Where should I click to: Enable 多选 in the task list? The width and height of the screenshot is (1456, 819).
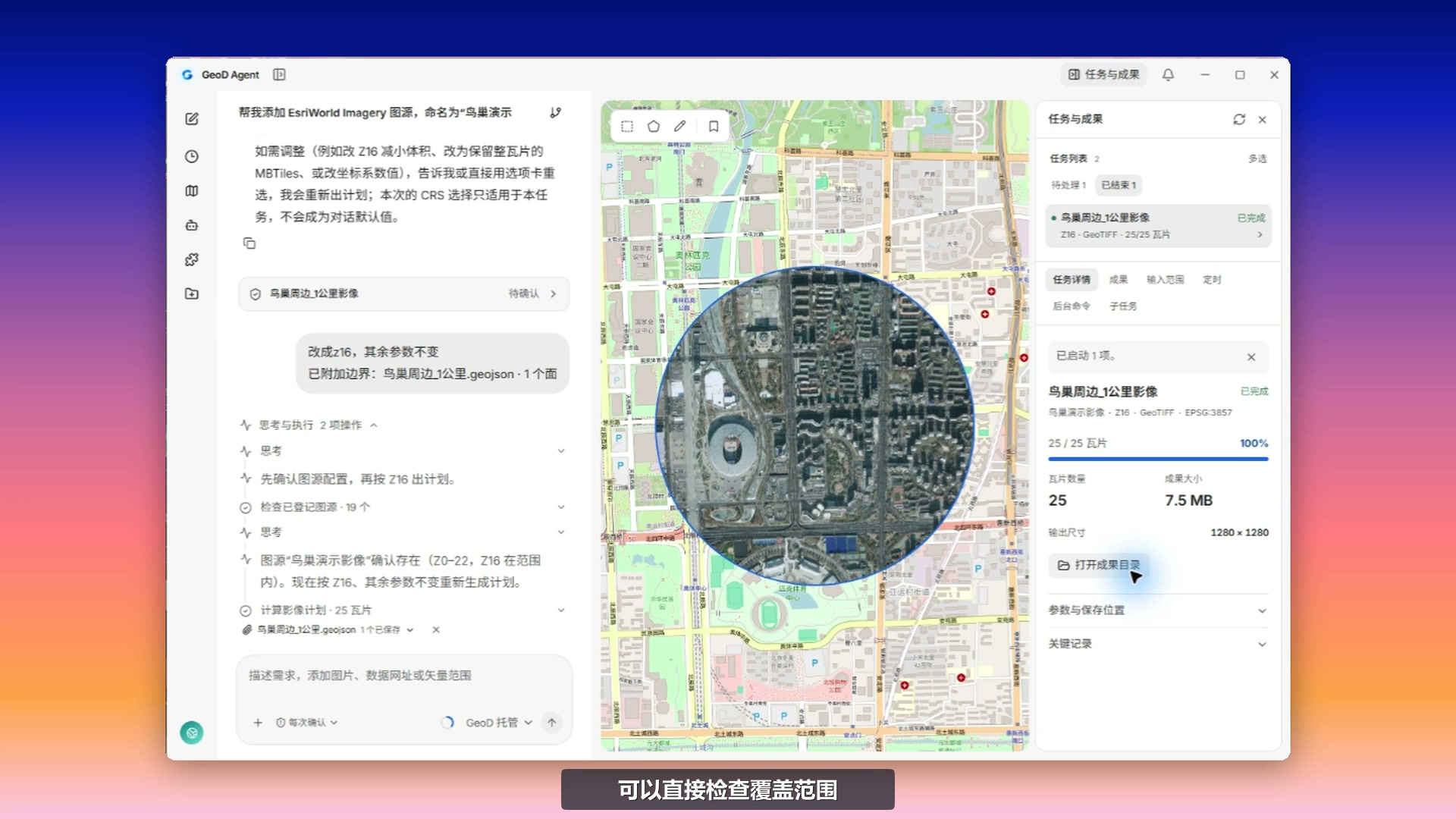coord(1257,158)
